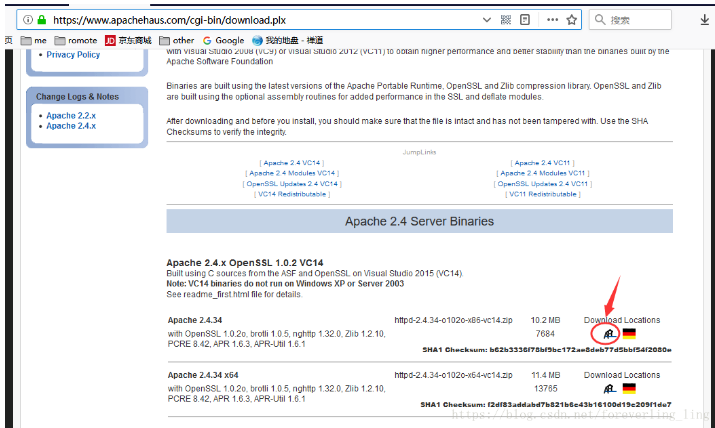Viewport: 715px width, 428px height.
Task: Click the search magnifier icon
Action: coord(600,20)
